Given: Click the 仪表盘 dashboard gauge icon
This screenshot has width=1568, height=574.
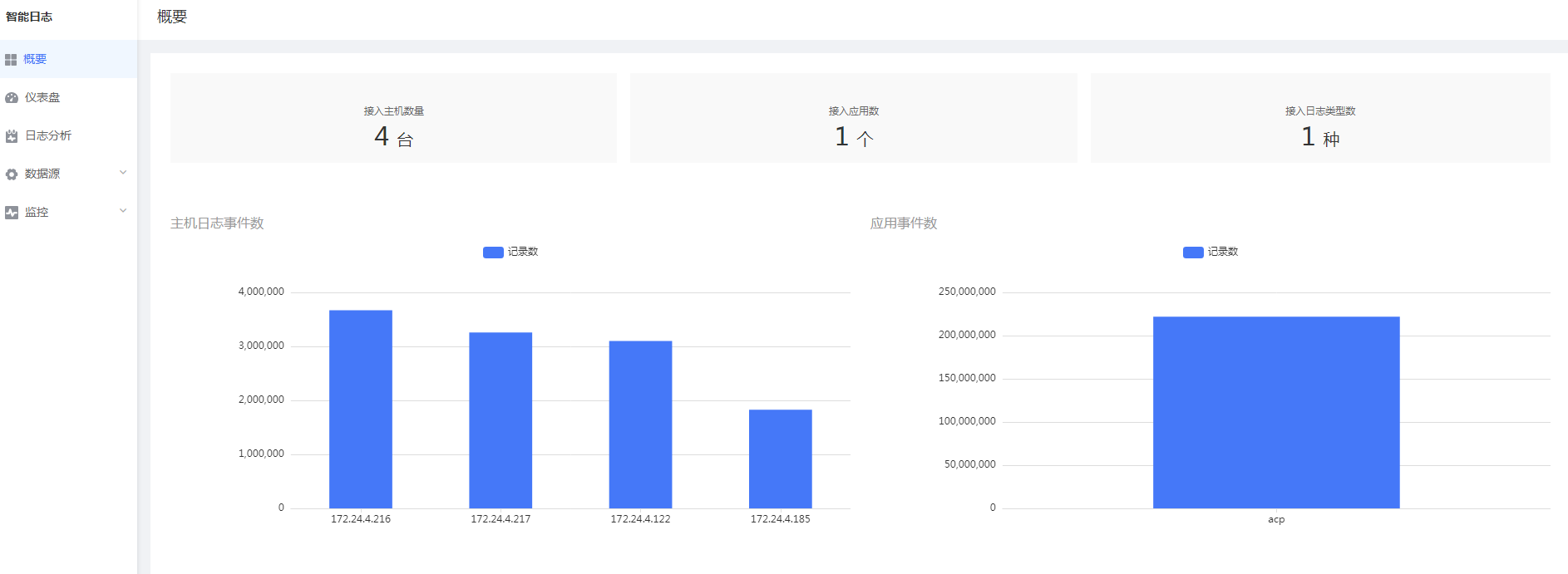Looking at the screenshot, I should [x=12, y=98].
